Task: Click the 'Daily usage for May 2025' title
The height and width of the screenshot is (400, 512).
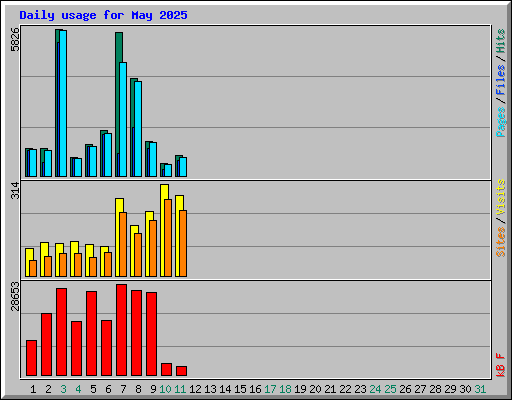Action: pyautogui.click(x=103, y=15)
